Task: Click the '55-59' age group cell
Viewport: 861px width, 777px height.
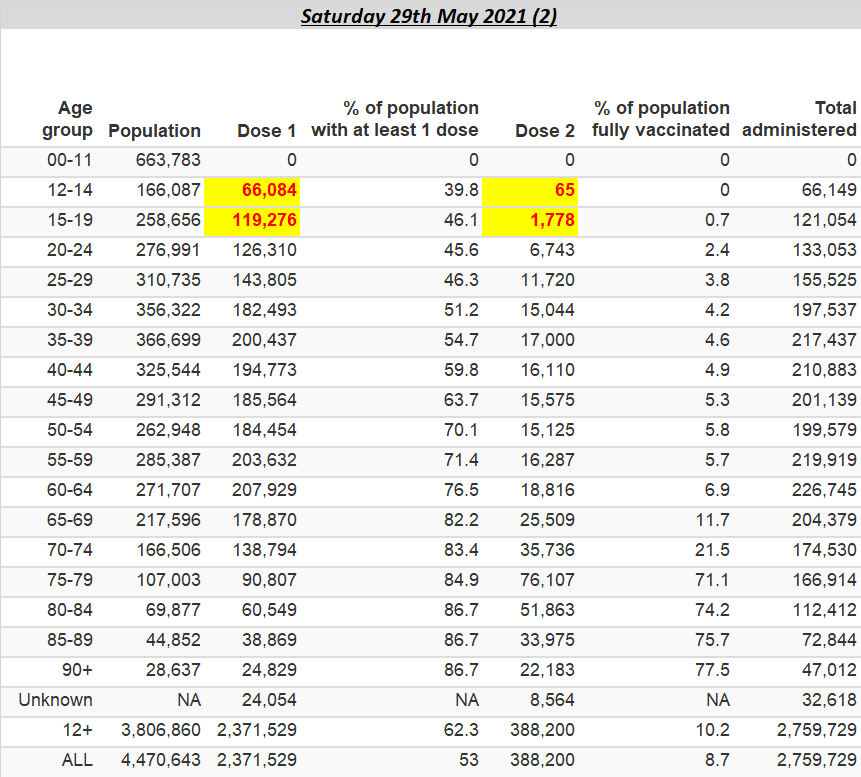Action: 70,460
